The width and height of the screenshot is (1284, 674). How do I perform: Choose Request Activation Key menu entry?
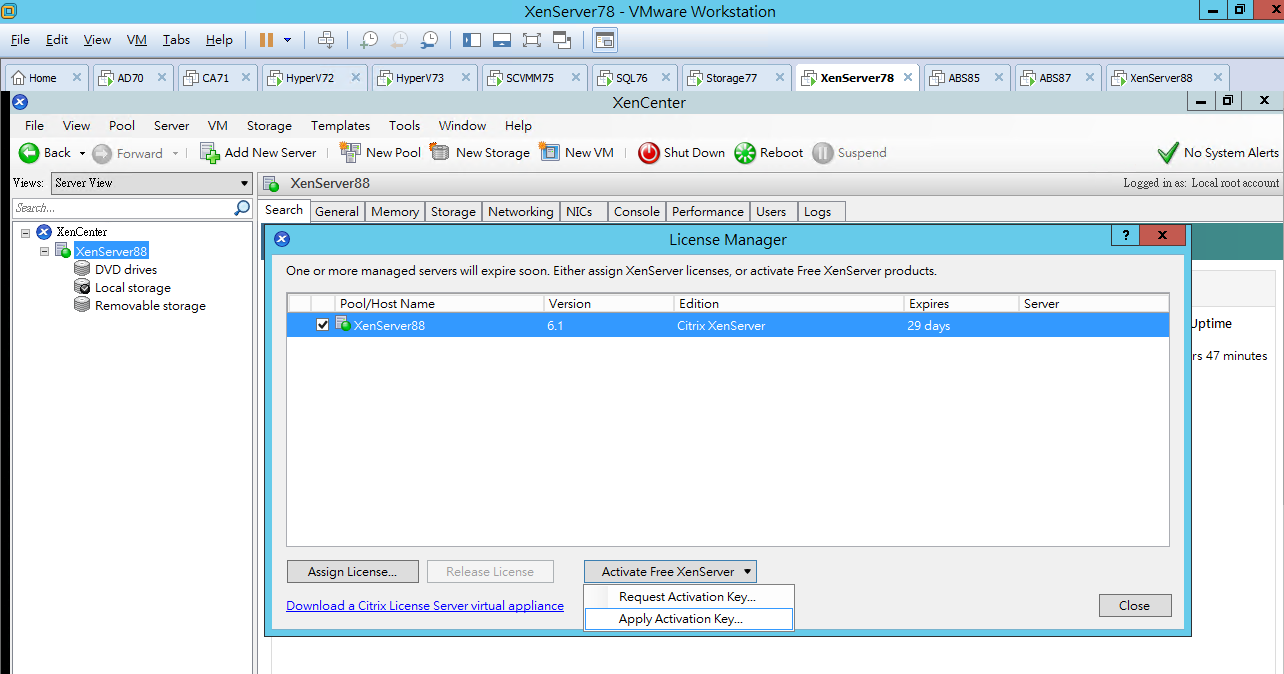688,597
